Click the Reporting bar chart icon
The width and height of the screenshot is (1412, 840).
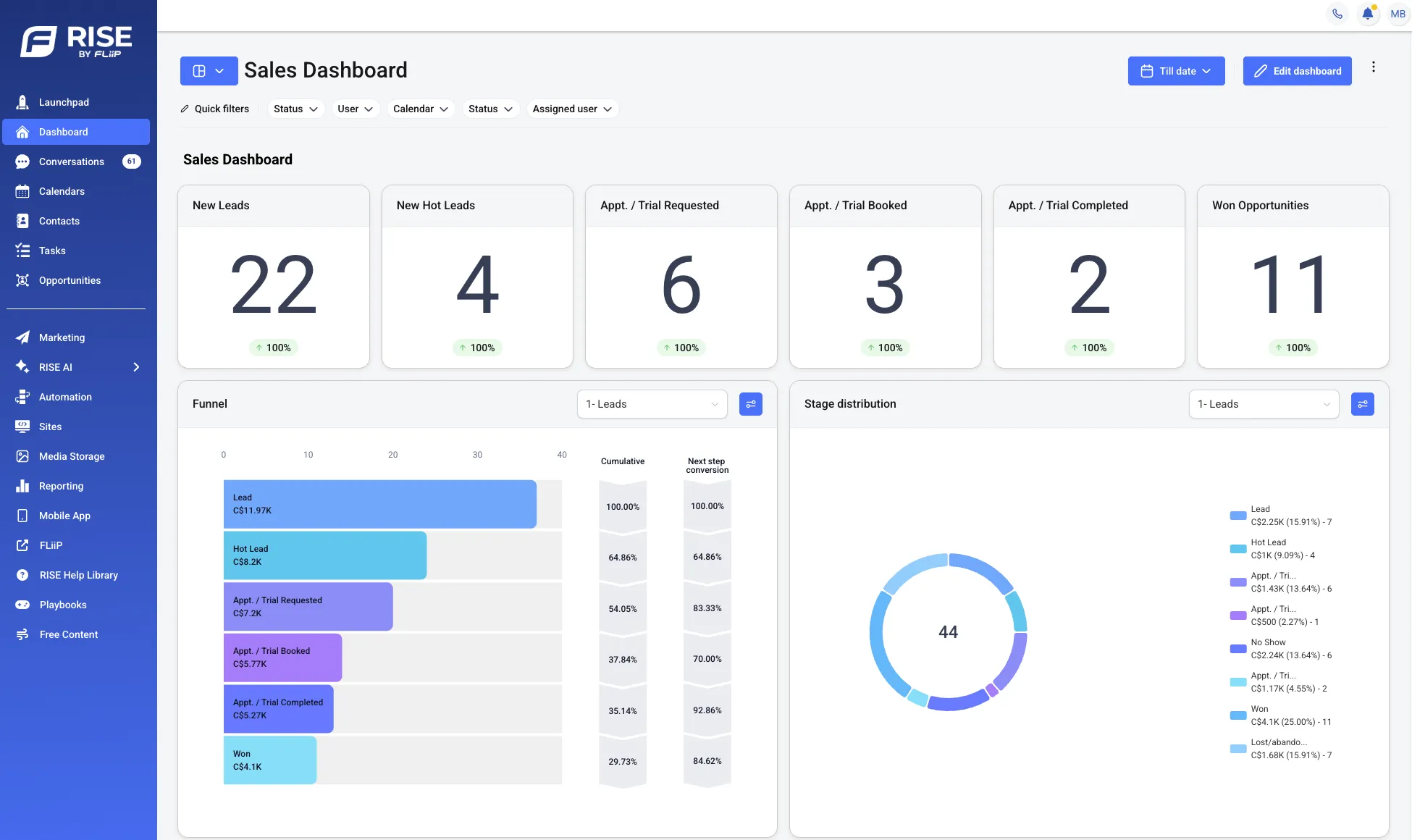click(22, 486)
